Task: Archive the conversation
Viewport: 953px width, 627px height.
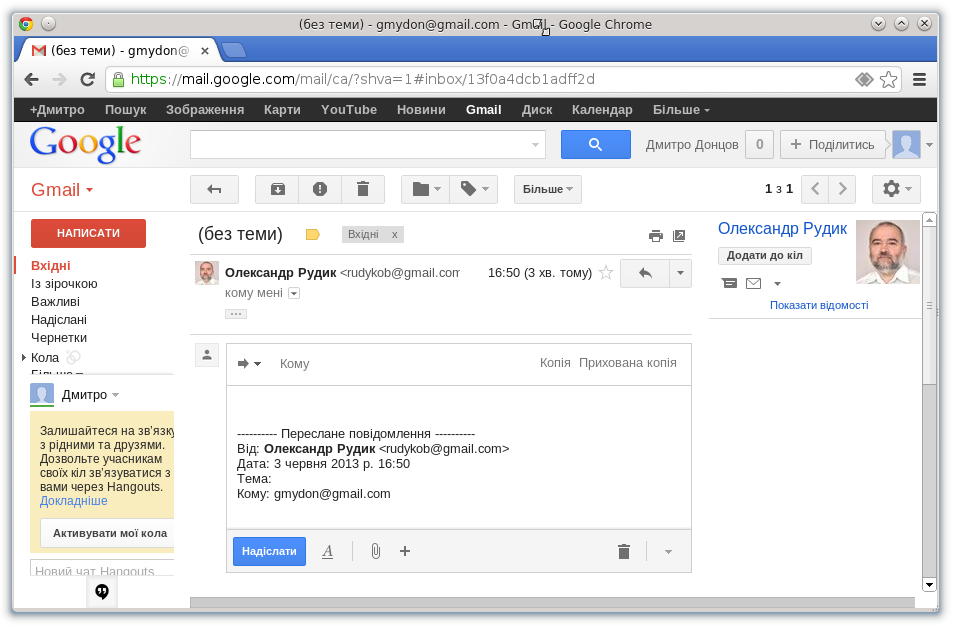Action: pos(277,190)
